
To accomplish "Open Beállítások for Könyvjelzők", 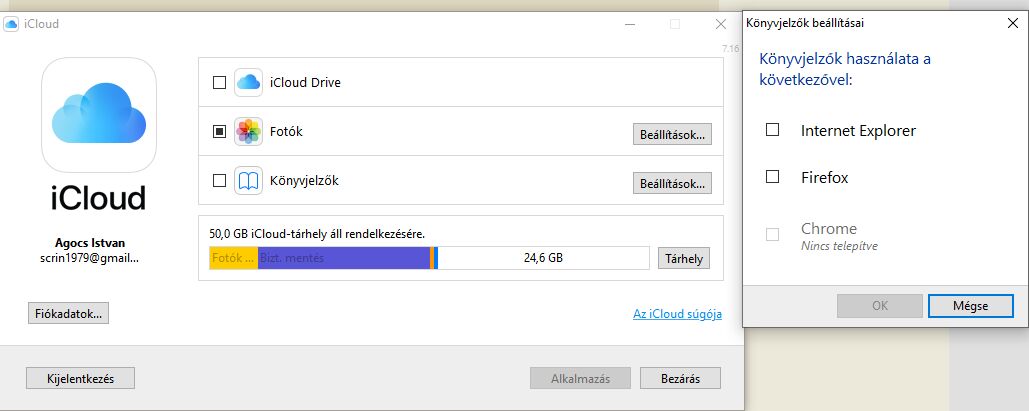I will click(x=672, y=183).
